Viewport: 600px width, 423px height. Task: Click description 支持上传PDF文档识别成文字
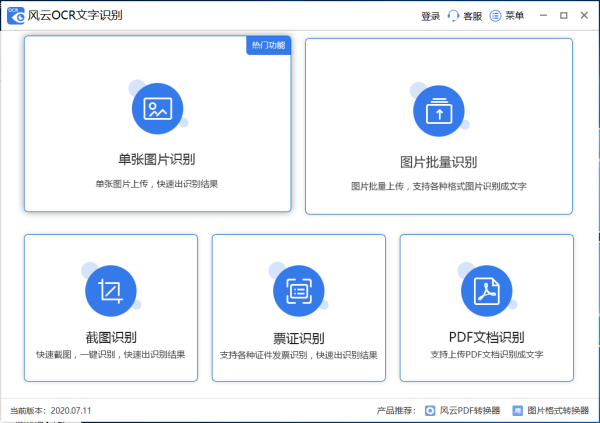point(486,354)
